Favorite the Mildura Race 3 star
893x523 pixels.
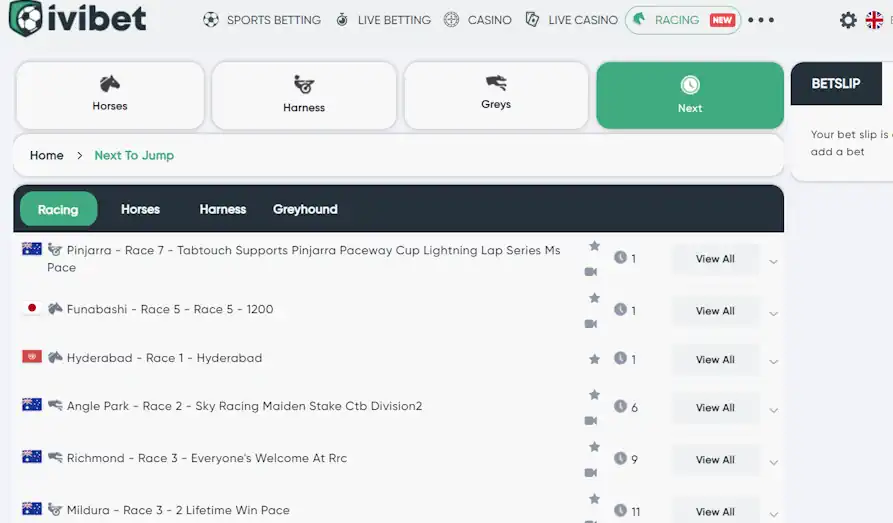coord(594,499)
